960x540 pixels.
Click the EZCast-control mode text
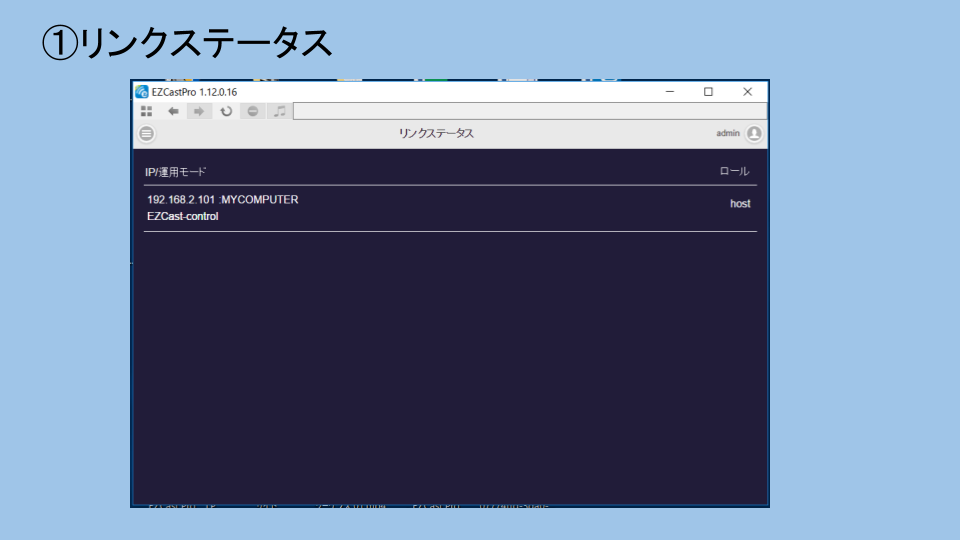(x=182, y=216)
